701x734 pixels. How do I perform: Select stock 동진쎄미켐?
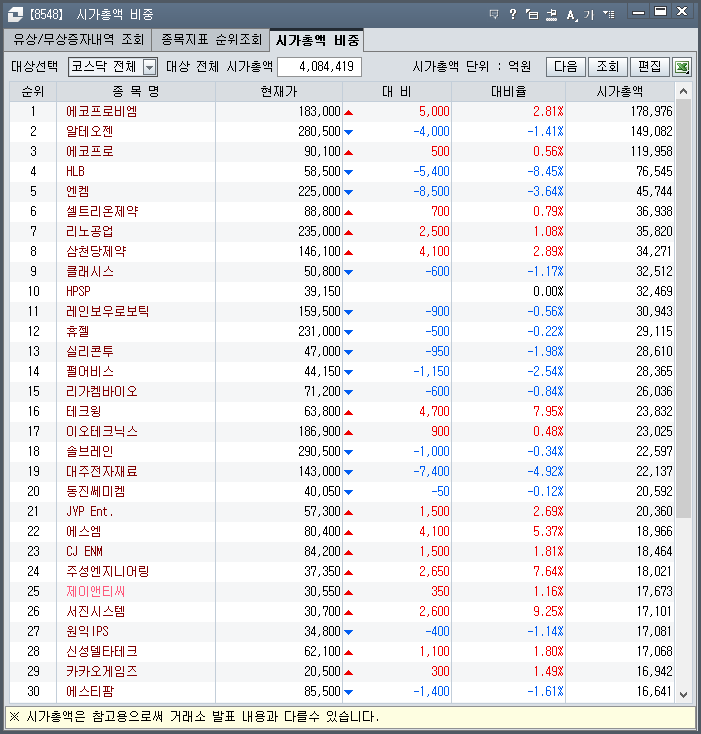95,492
